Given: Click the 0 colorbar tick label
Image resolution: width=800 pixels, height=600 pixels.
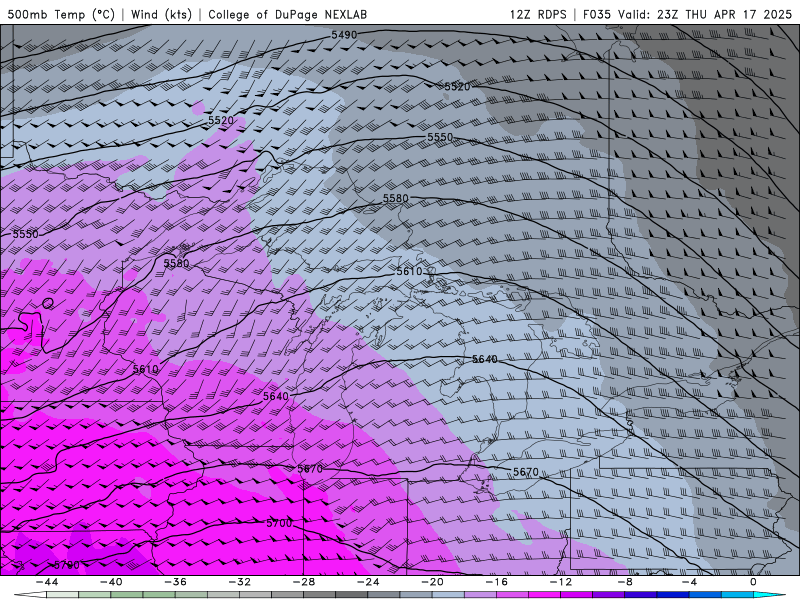Looking at the screenshot, I should [x=754, y=582].
